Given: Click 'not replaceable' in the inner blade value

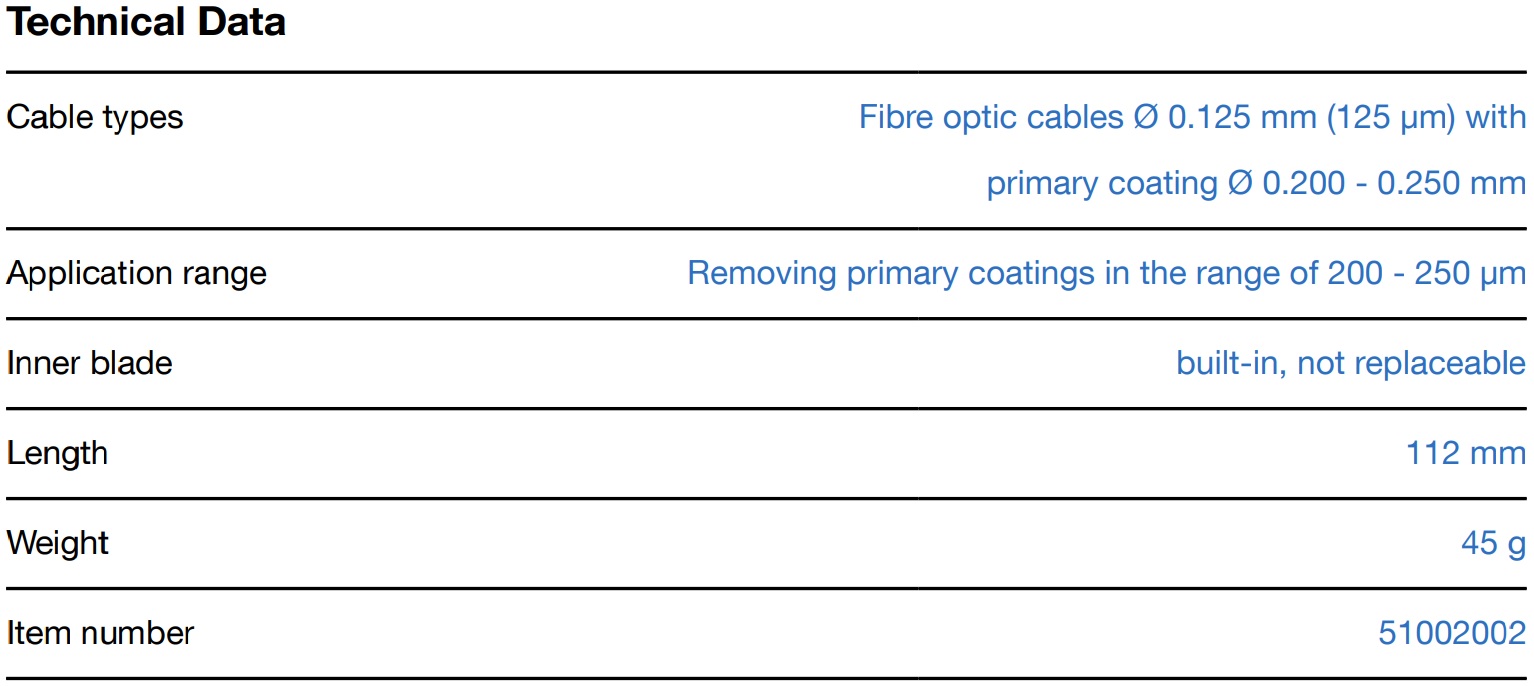Looking at the screenshot, I should coord(1411,363).
